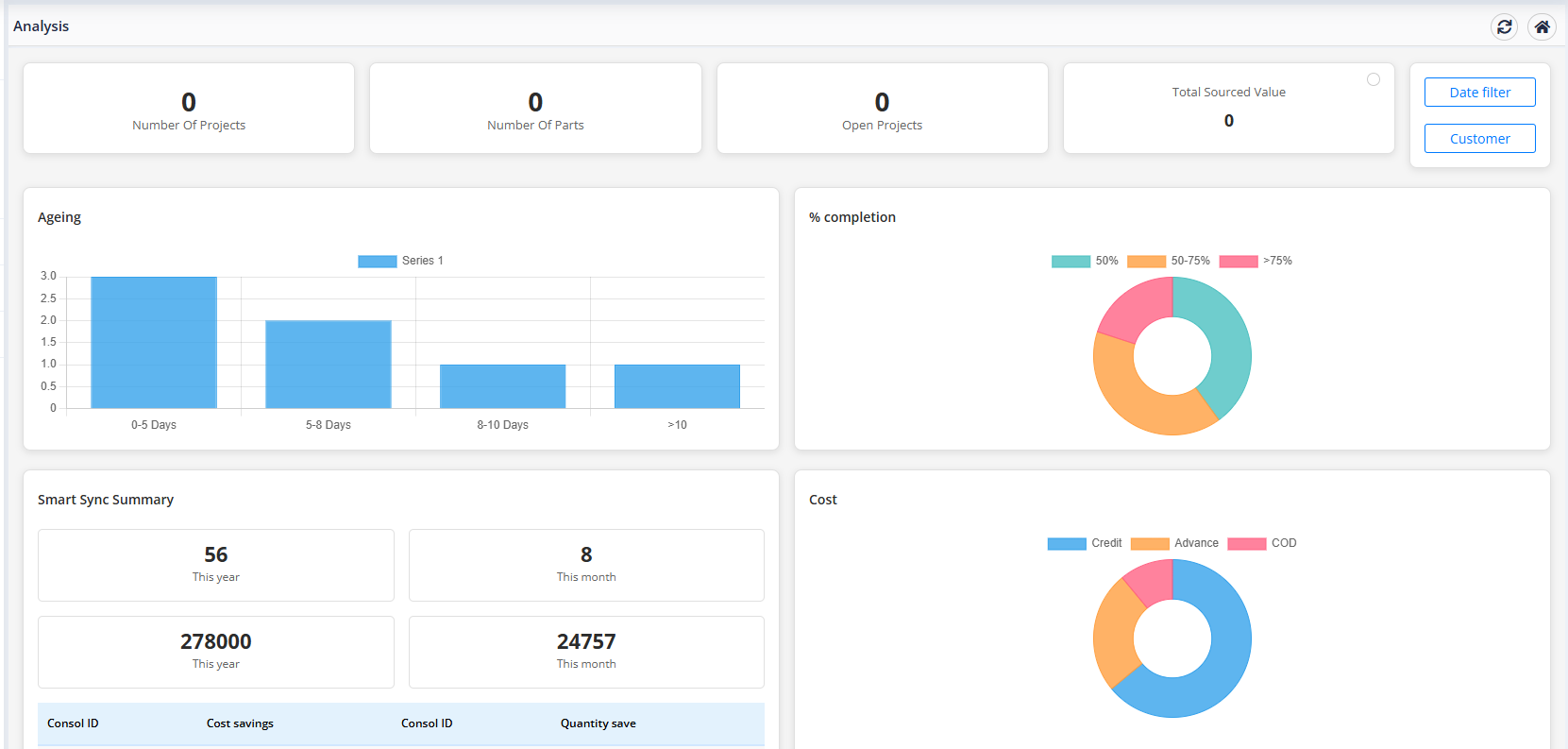Click the Quantity save column header
1568x749 pixels.
pyautogui.click(x=598, y=723)
